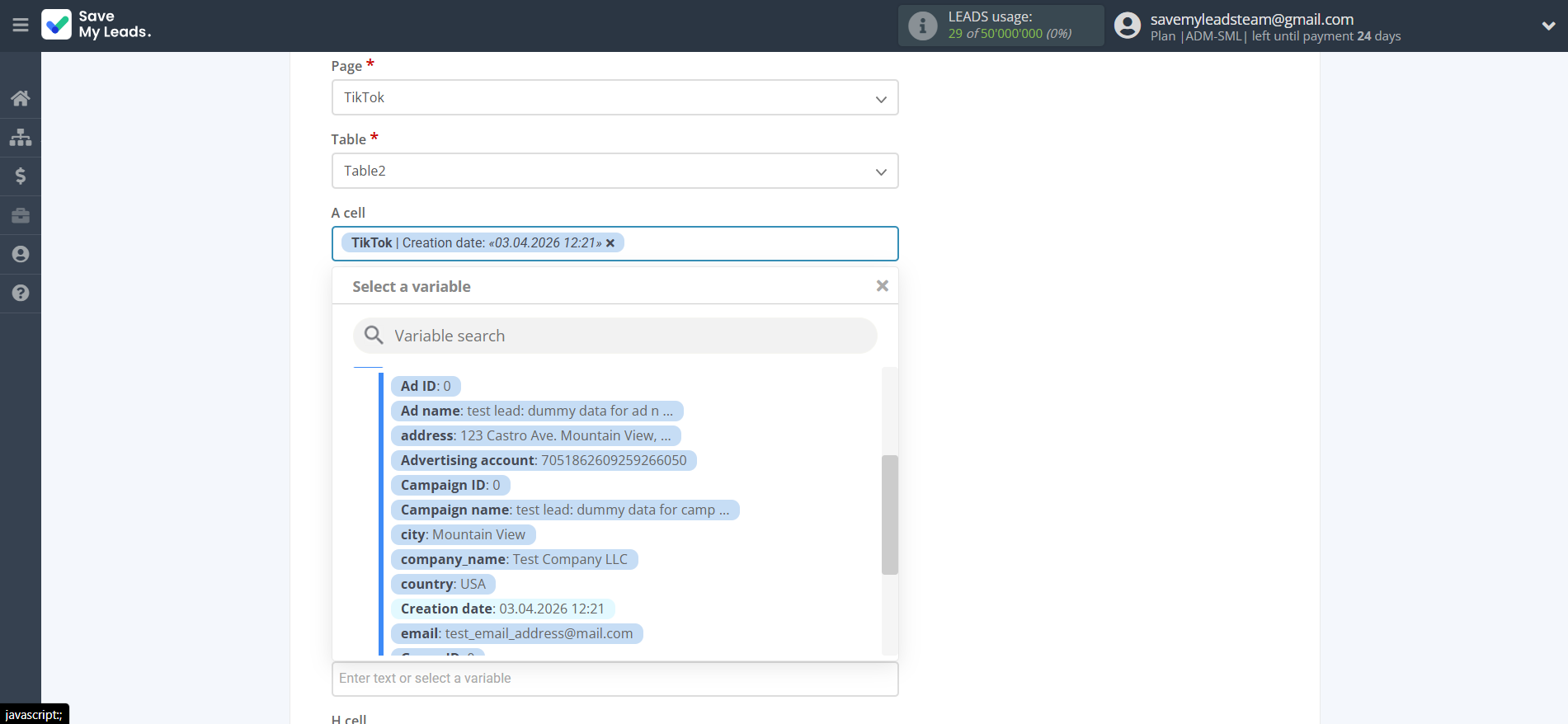
Task: Open the billing dollar icon
Action: (21, 176)
